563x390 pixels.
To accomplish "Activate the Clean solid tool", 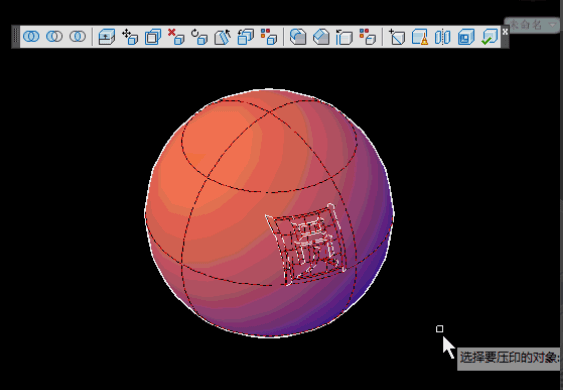I will (x=420, y=37).
